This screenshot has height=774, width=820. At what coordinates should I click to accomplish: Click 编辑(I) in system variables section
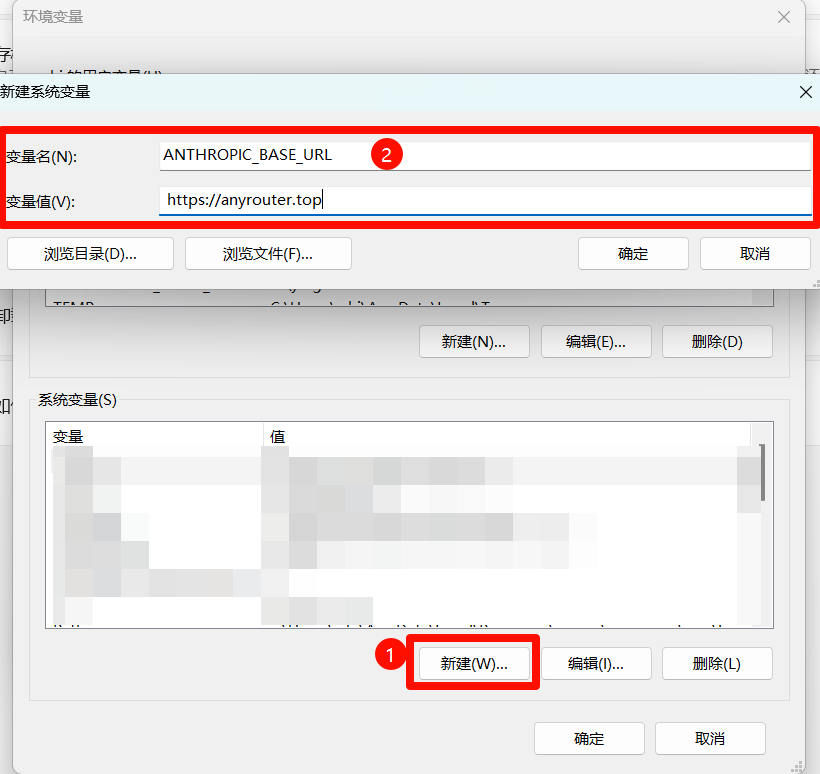[x=596, y=664]
